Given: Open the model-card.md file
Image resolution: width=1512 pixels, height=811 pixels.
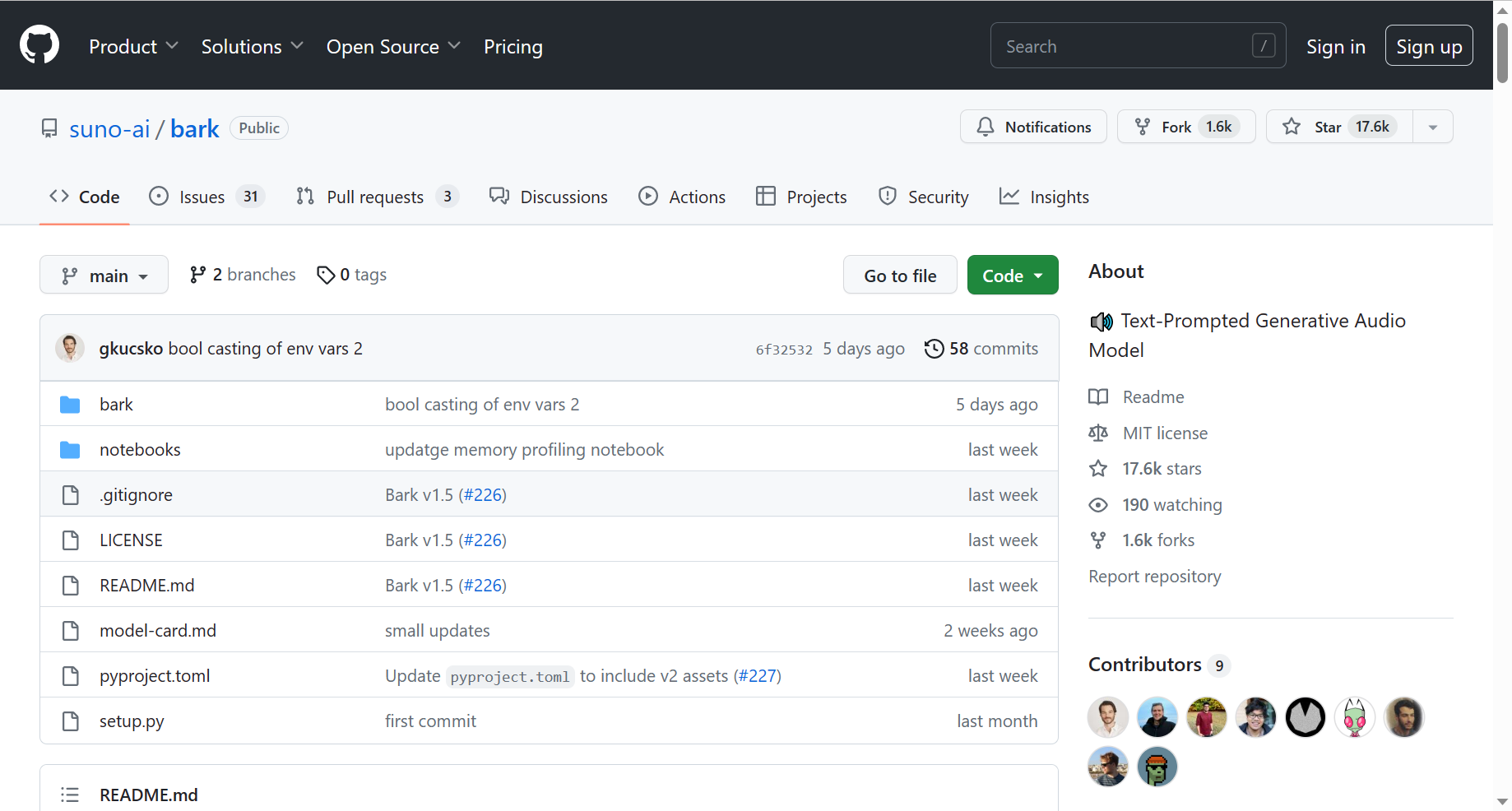Looking at the screenshot, I should point(158,631).
